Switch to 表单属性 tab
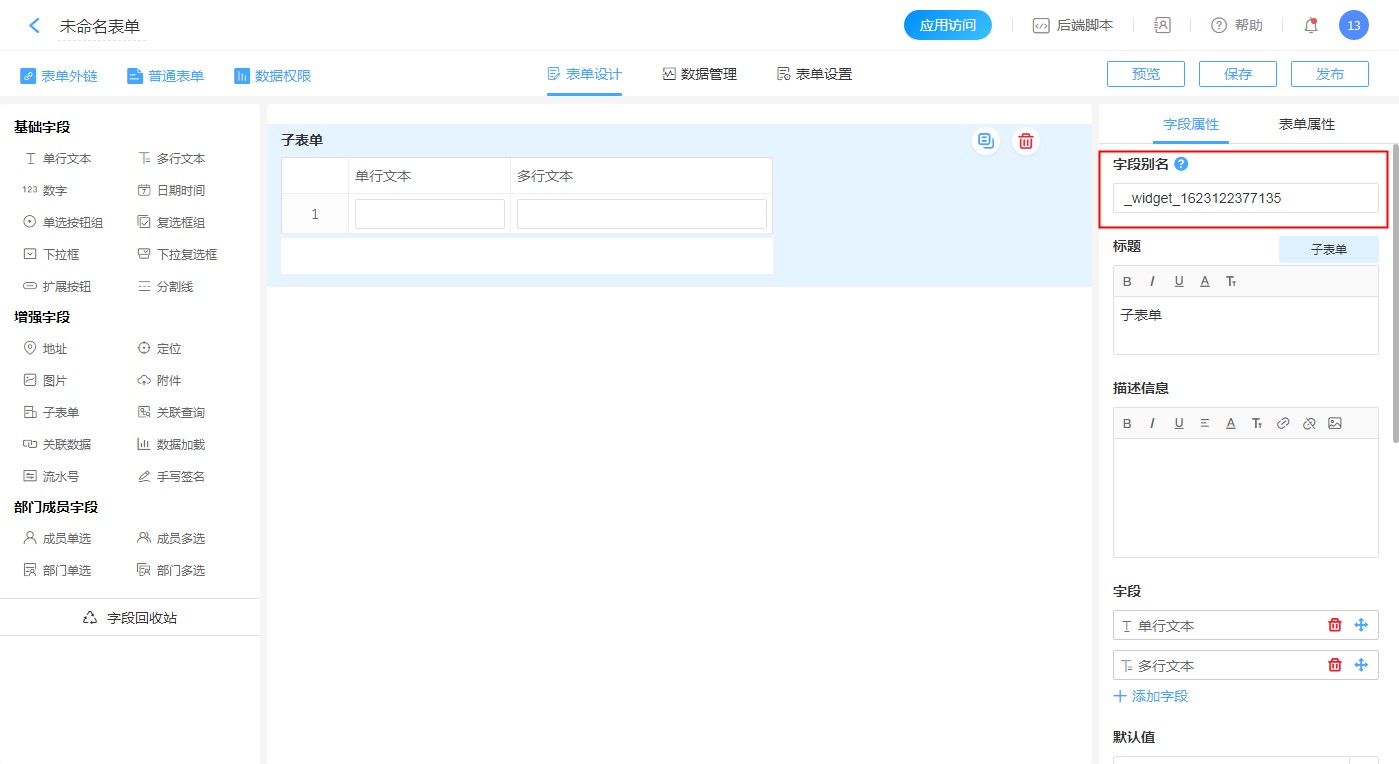Image resolution: width=1399 pixels, height=764 pixels. pyautogui.click(x=1306, y=125)
